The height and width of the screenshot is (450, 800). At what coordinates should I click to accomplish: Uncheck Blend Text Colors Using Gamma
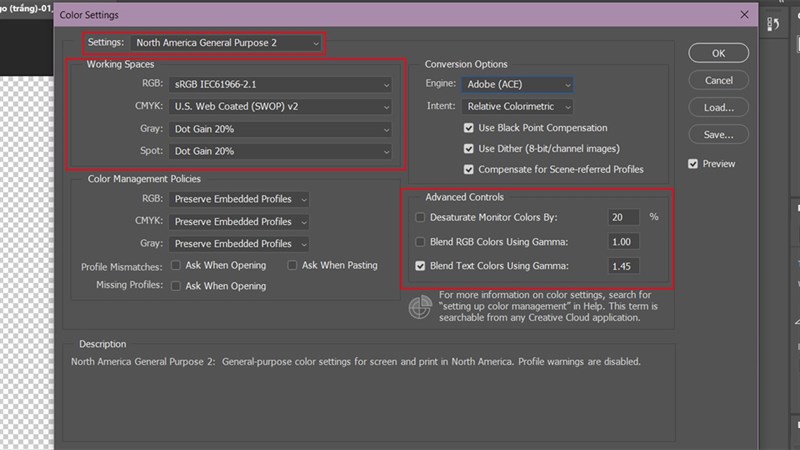click(420, 266)
